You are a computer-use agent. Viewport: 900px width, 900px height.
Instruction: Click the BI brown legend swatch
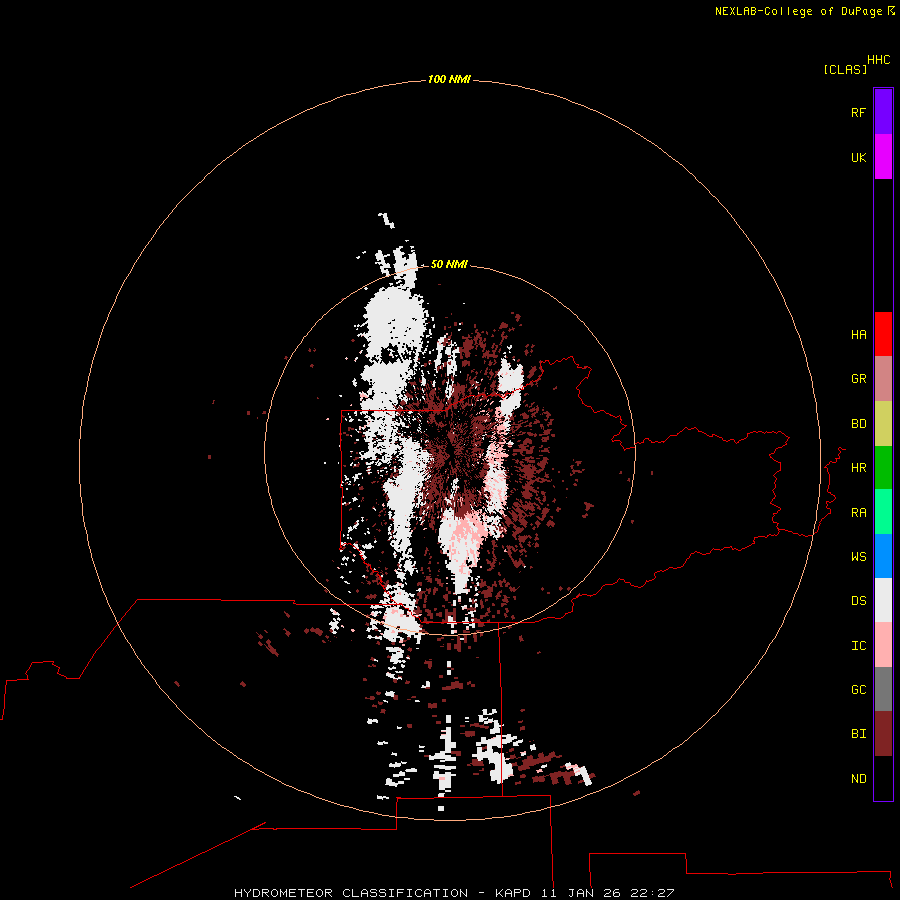click(x=883, y=734)
